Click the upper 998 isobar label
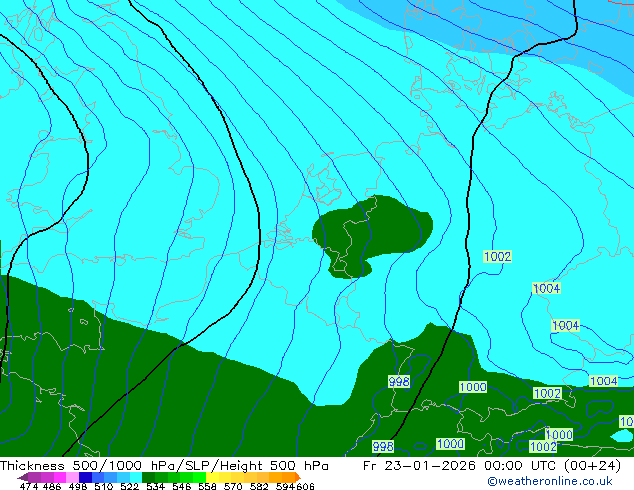 399,381
